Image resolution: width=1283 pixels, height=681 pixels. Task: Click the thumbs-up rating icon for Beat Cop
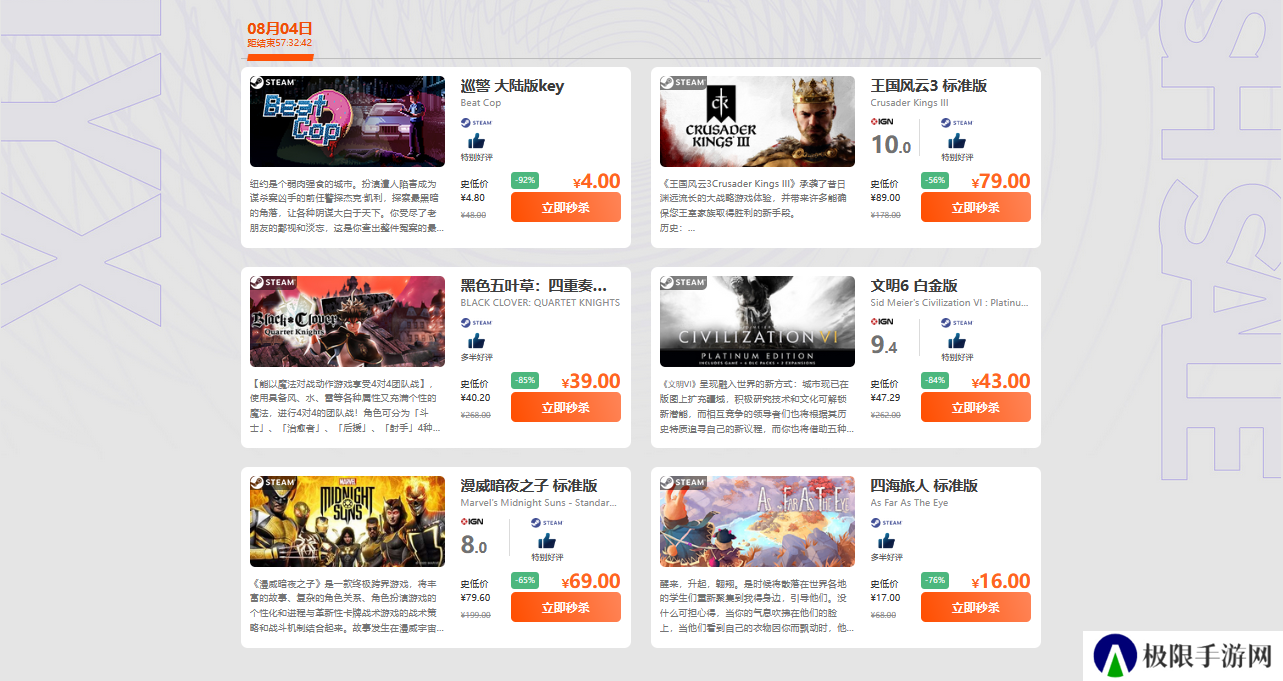click(x=476, y=141)
